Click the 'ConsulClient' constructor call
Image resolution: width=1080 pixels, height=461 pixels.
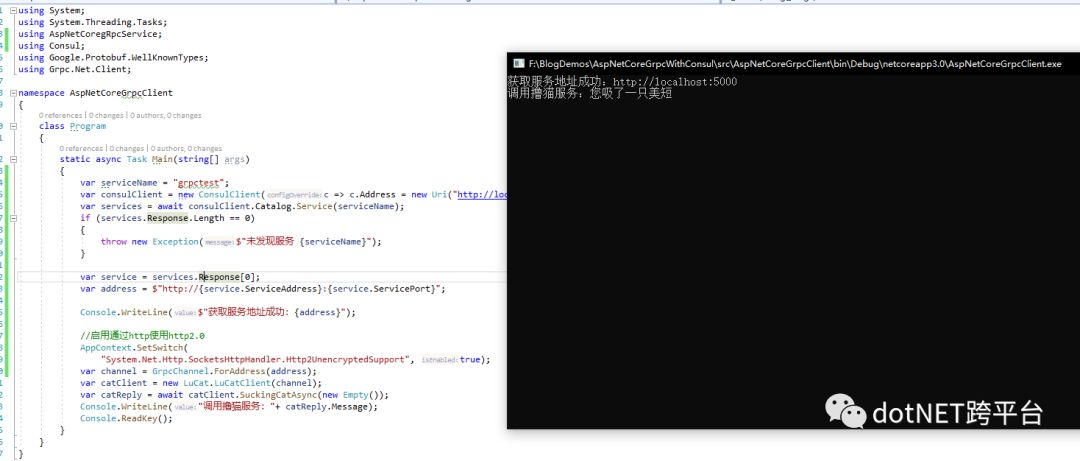coord(230,195)
